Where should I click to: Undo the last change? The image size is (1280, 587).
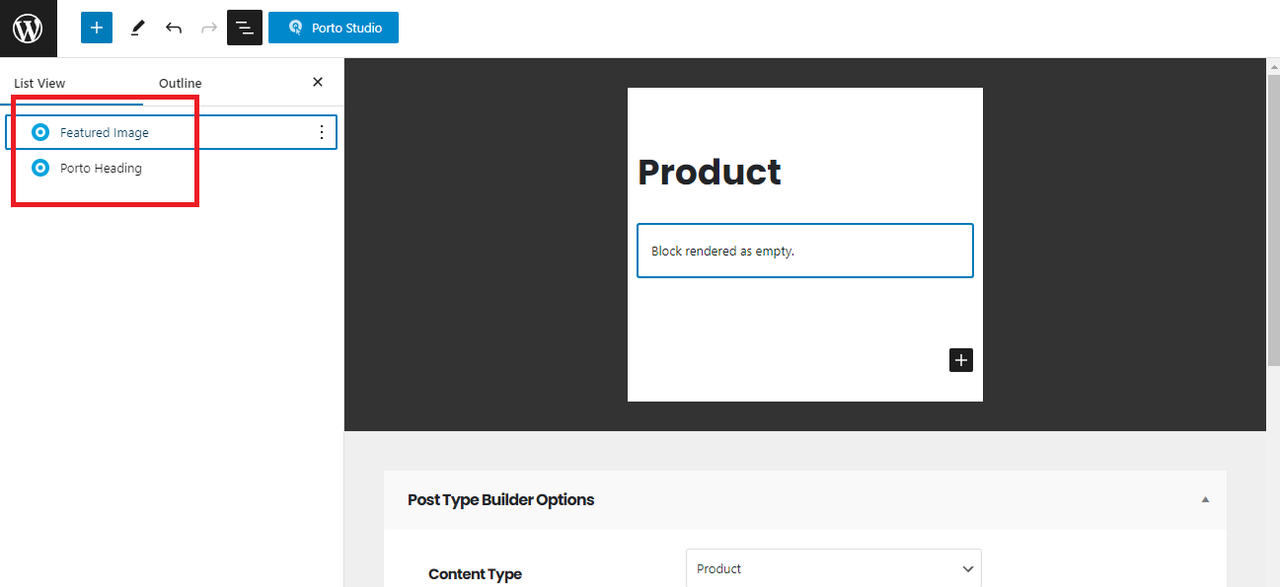tap(174, 28)
